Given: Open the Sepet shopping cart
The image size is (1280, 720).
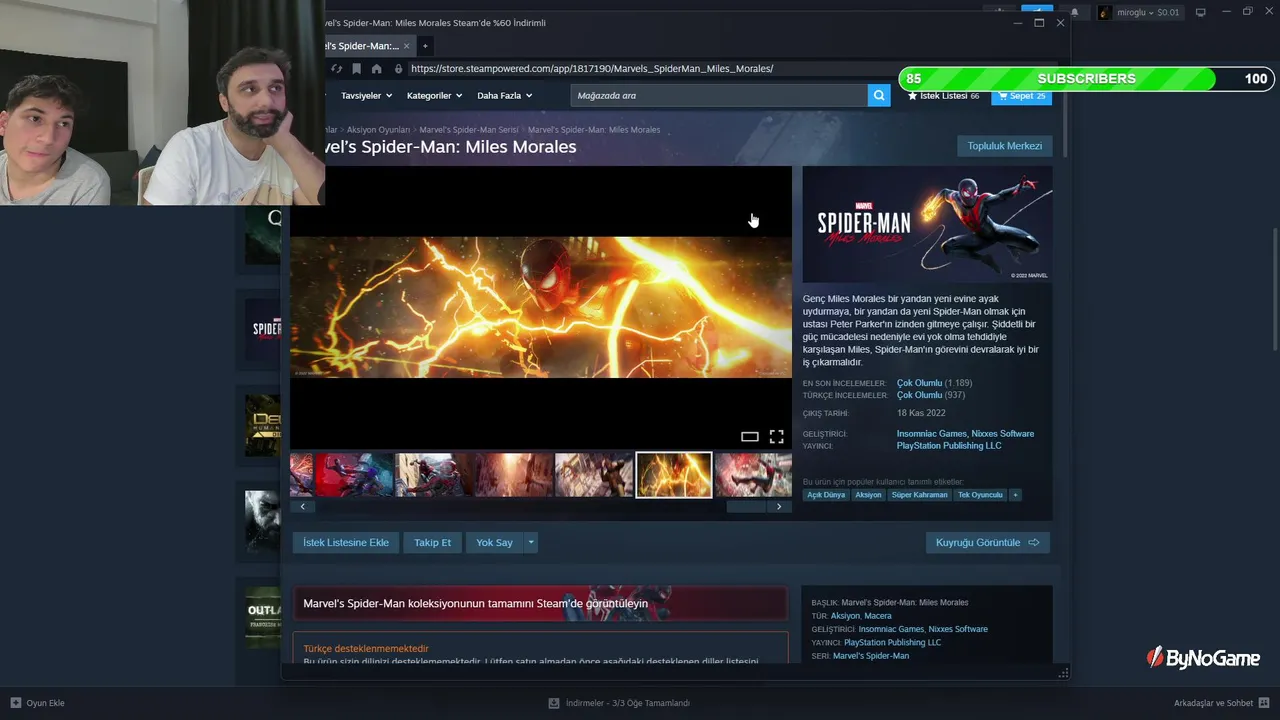Looking at the screenshot, I should pos(1021,96).
